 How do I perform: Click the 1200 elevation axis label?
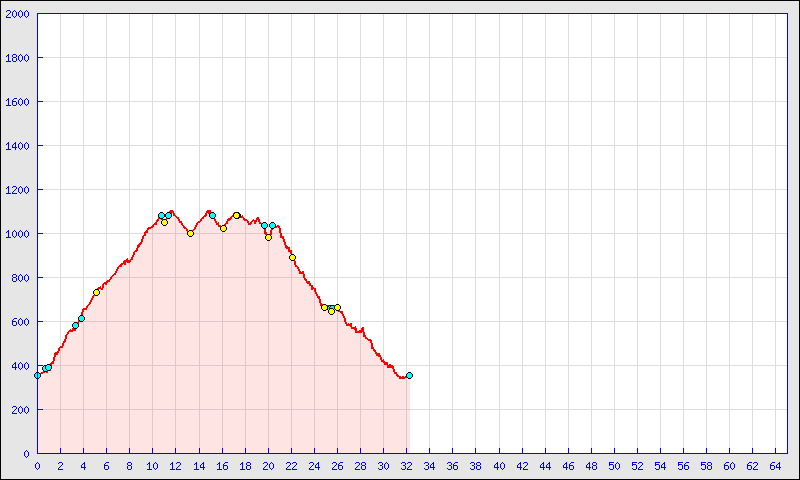[17, 190]
